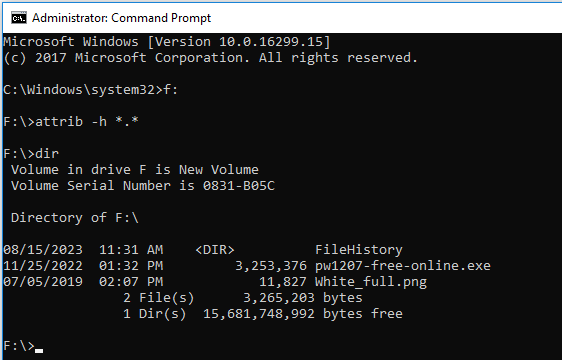
Task: Click the FileHistory directory entry
Action: pyautogui.click(x=359, y=250)
